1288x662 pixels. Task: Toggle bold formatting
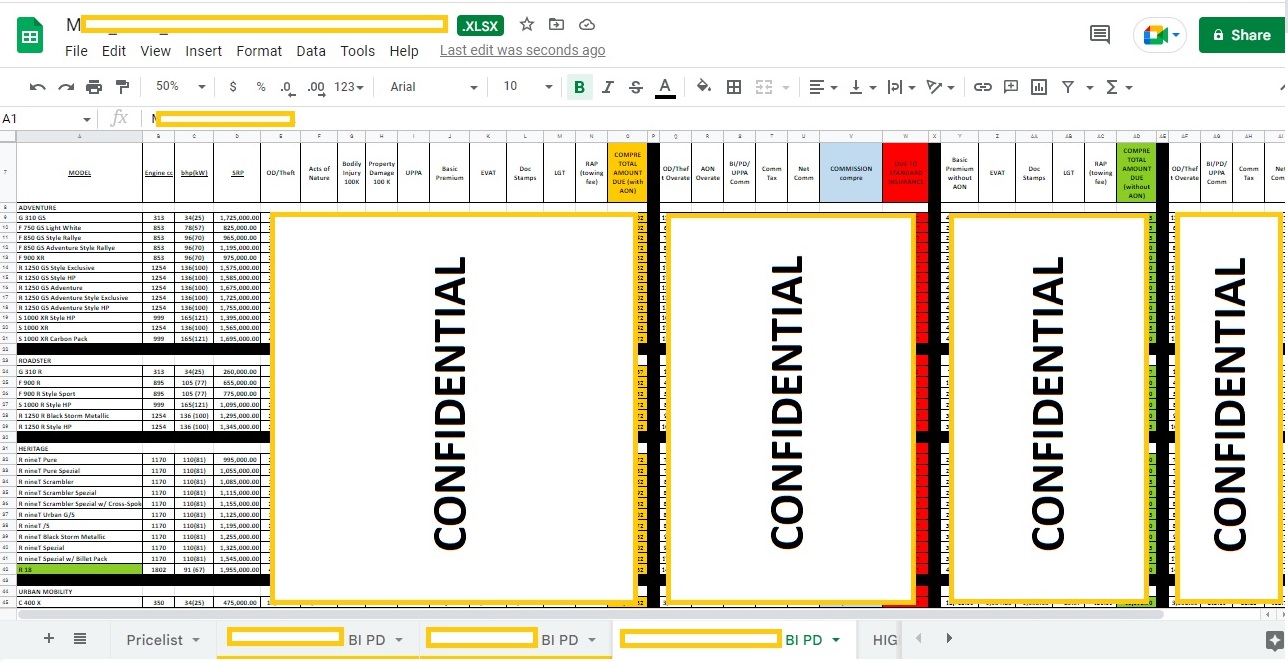click(579, 87)
